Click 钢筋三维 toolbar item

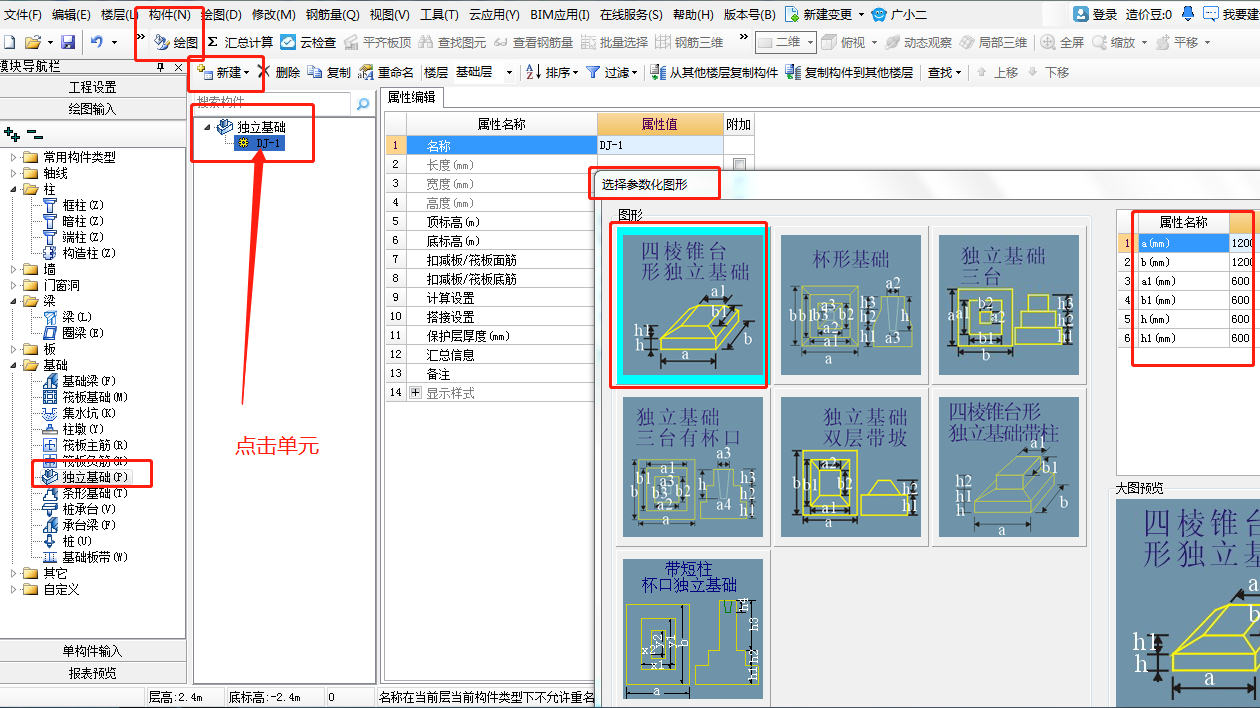pos(689,43)
